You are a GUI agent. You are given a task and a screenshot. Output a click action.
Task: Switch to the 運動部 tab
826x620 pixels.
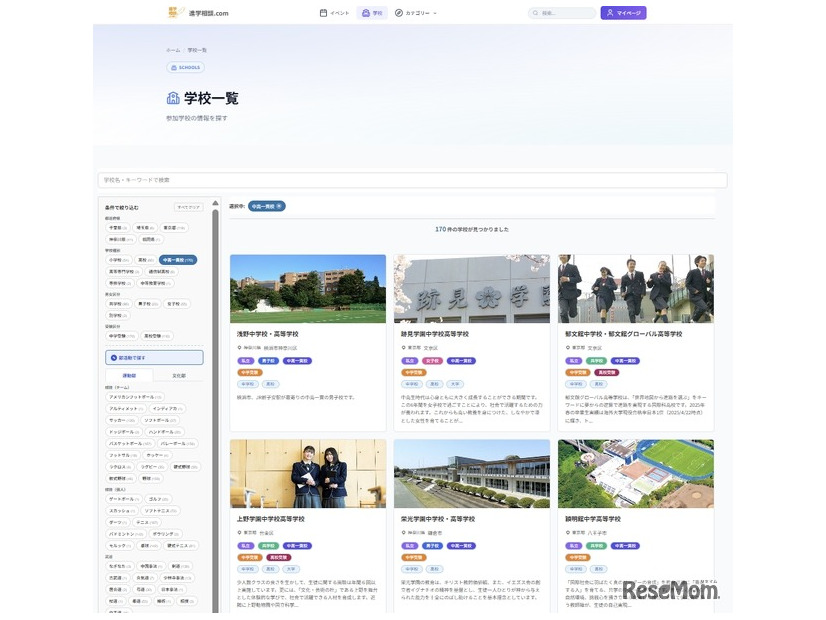point(130,376)
